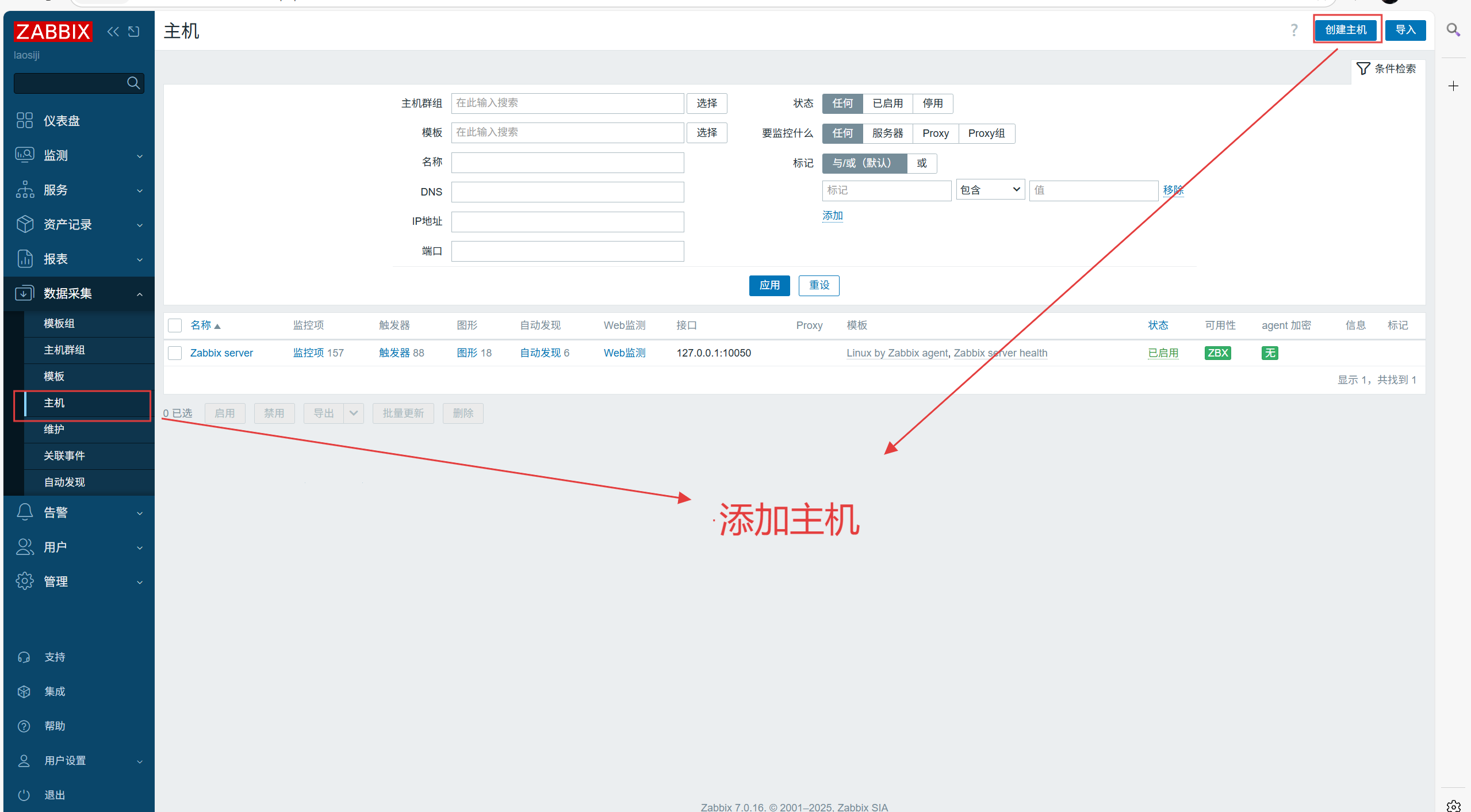Image resolution: width=1471 pixels, height=812 pixels.
Task: Set 要监控什么 to Proxy组
Action: coord(986,133)
